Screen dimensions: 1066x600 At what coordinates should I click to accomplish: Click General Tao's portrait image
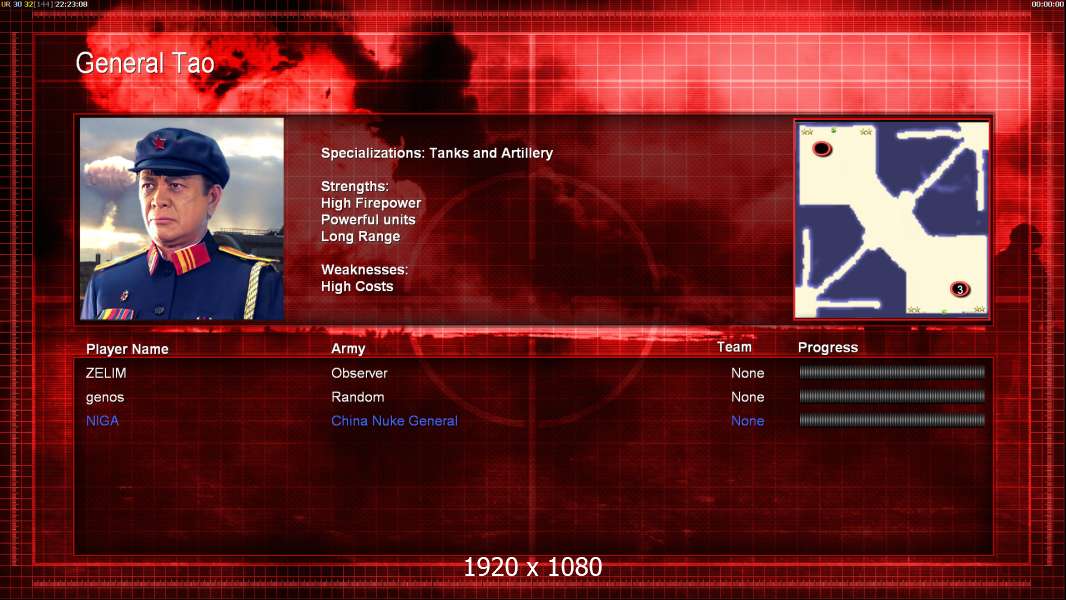[182, 218]
